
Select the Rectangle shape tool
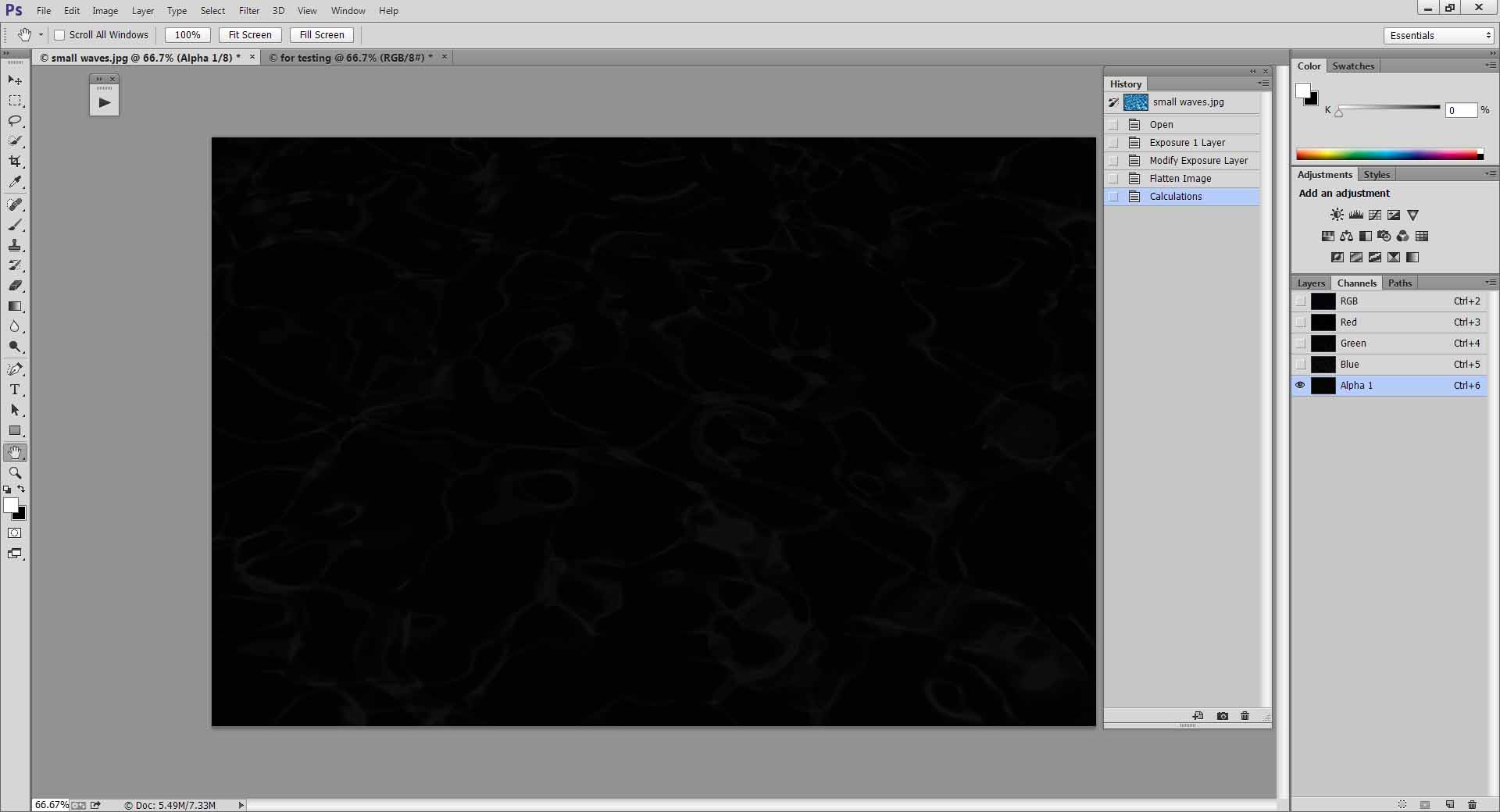coord(15,430)
